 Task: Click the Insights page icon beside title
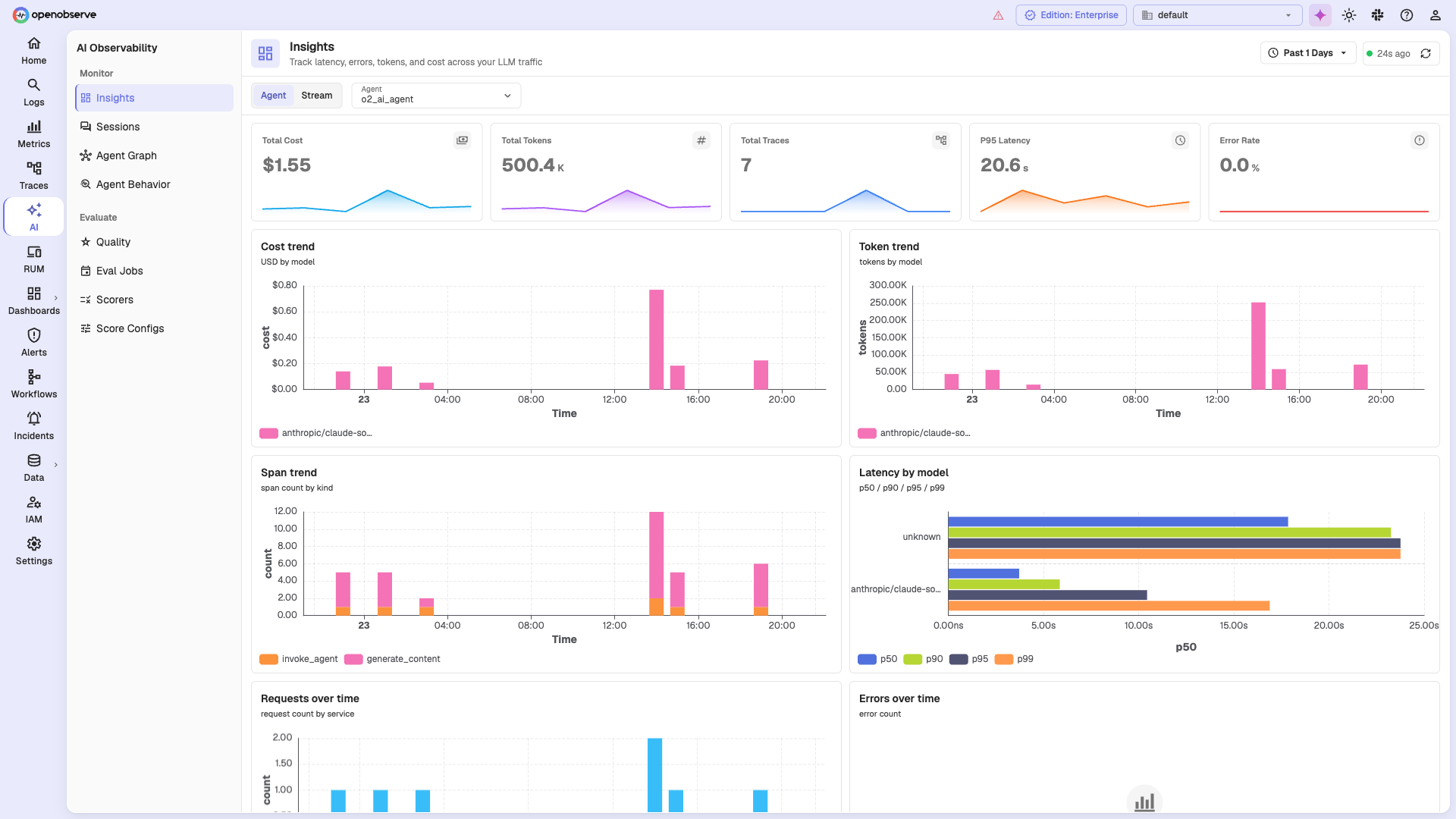(x=265, y=53)
